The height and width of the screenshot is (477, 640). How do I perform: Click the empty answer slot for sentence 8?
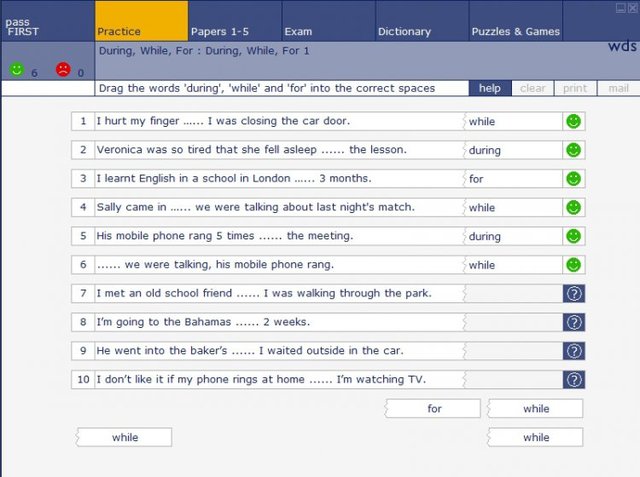click(x=513, y=322)
